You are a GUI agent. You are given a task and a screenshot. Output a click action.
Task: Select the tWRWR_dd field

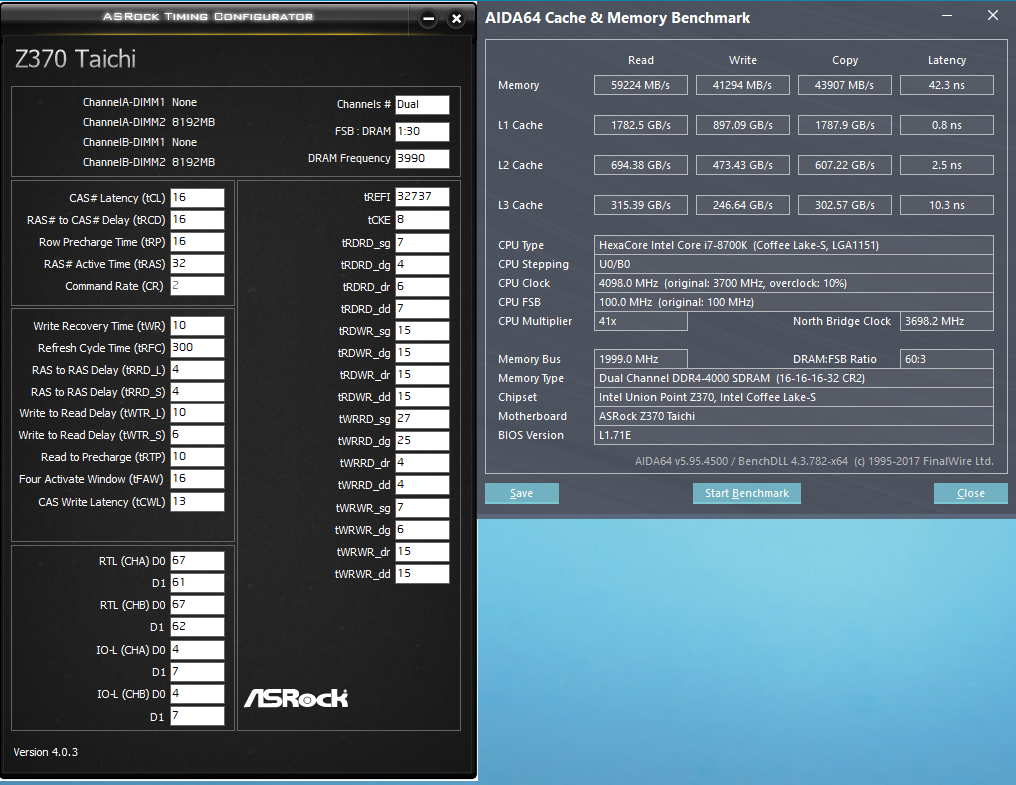click(x=422, y=574)
